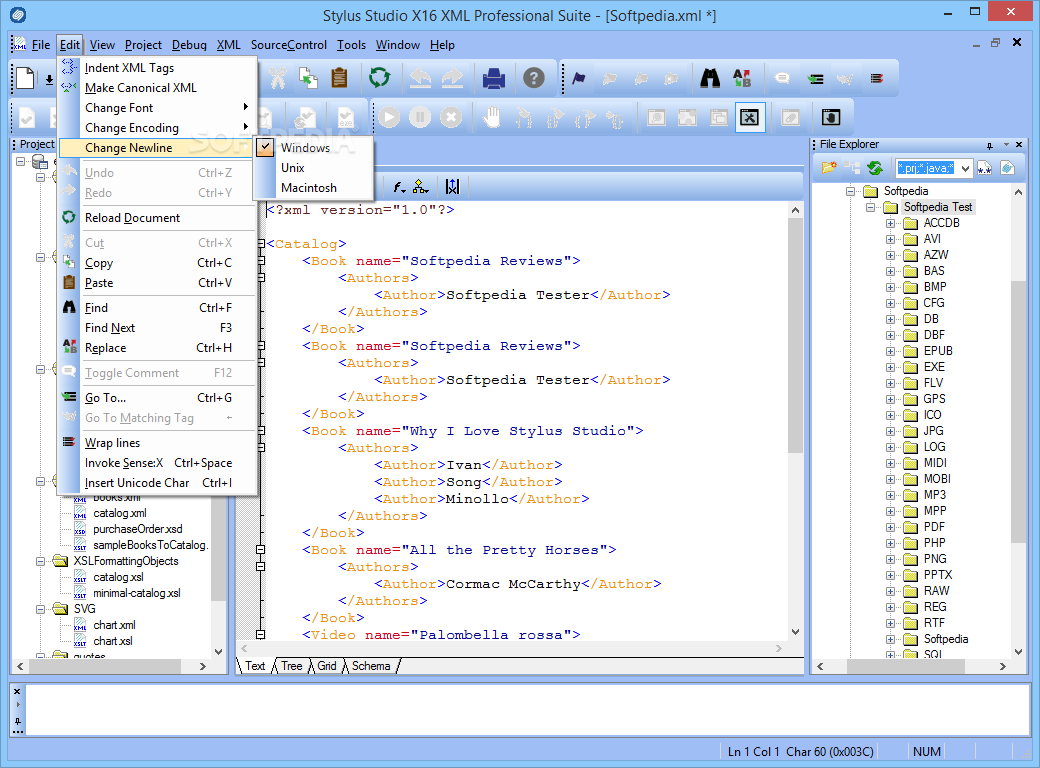
Task: Open the File Explorer file filter dropdown
Action: (x=965, y=168)
